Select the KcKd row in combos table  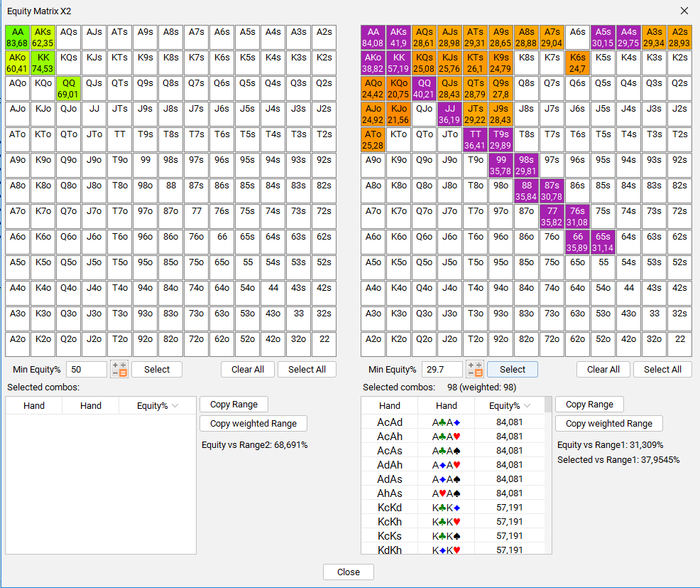click(x=453, y=508)
